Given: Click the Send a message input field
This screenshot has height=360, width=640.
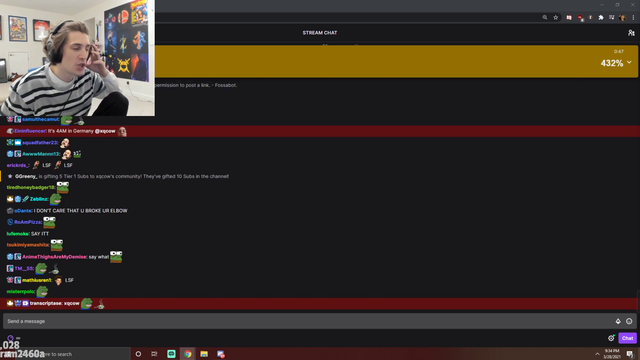Looking at the screenshot, I should tap(320, 321).
